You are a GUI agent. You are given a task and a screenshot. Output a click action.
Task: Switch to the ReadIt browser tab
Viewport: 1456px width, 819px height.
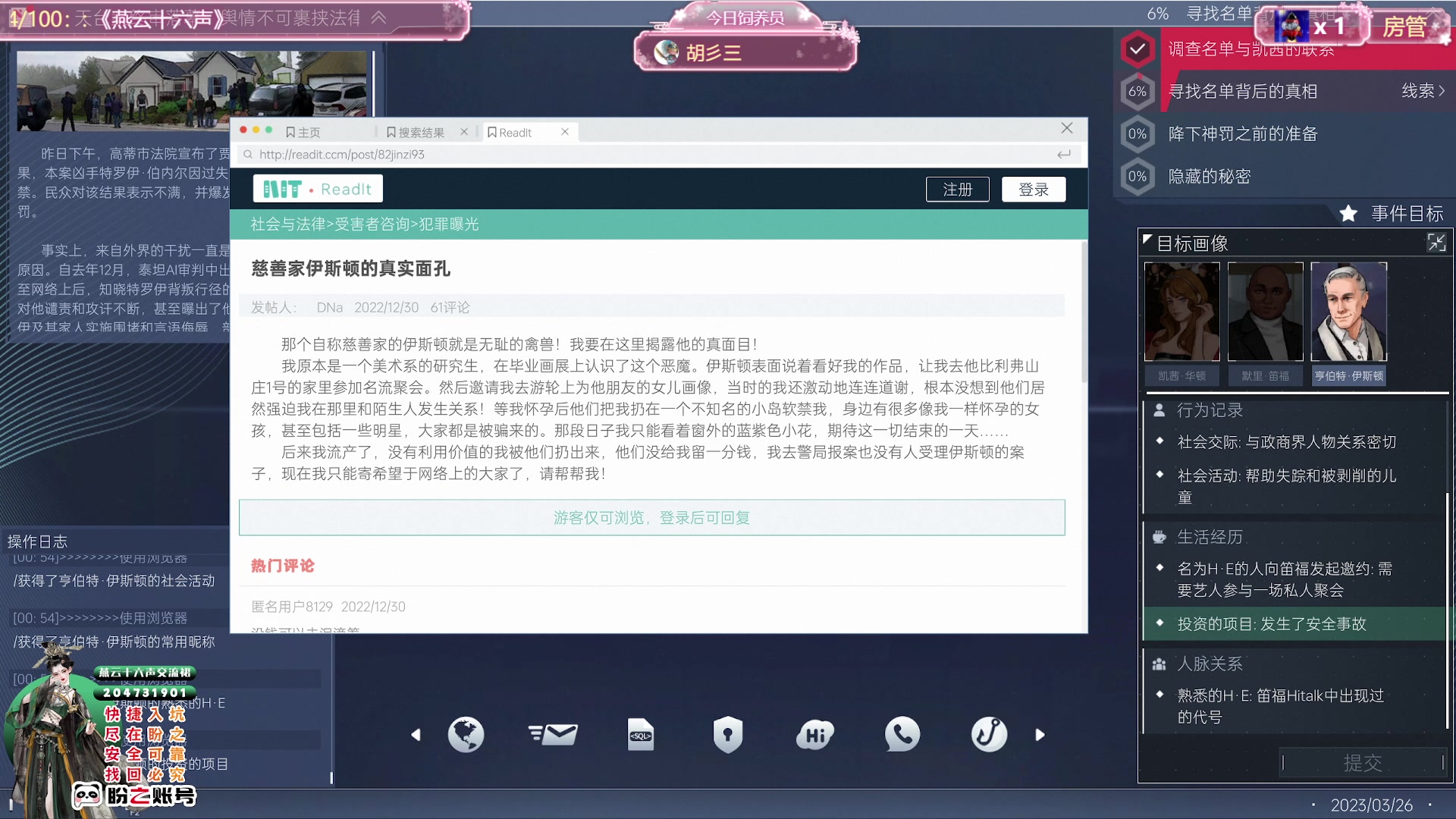tap(510, 132)
